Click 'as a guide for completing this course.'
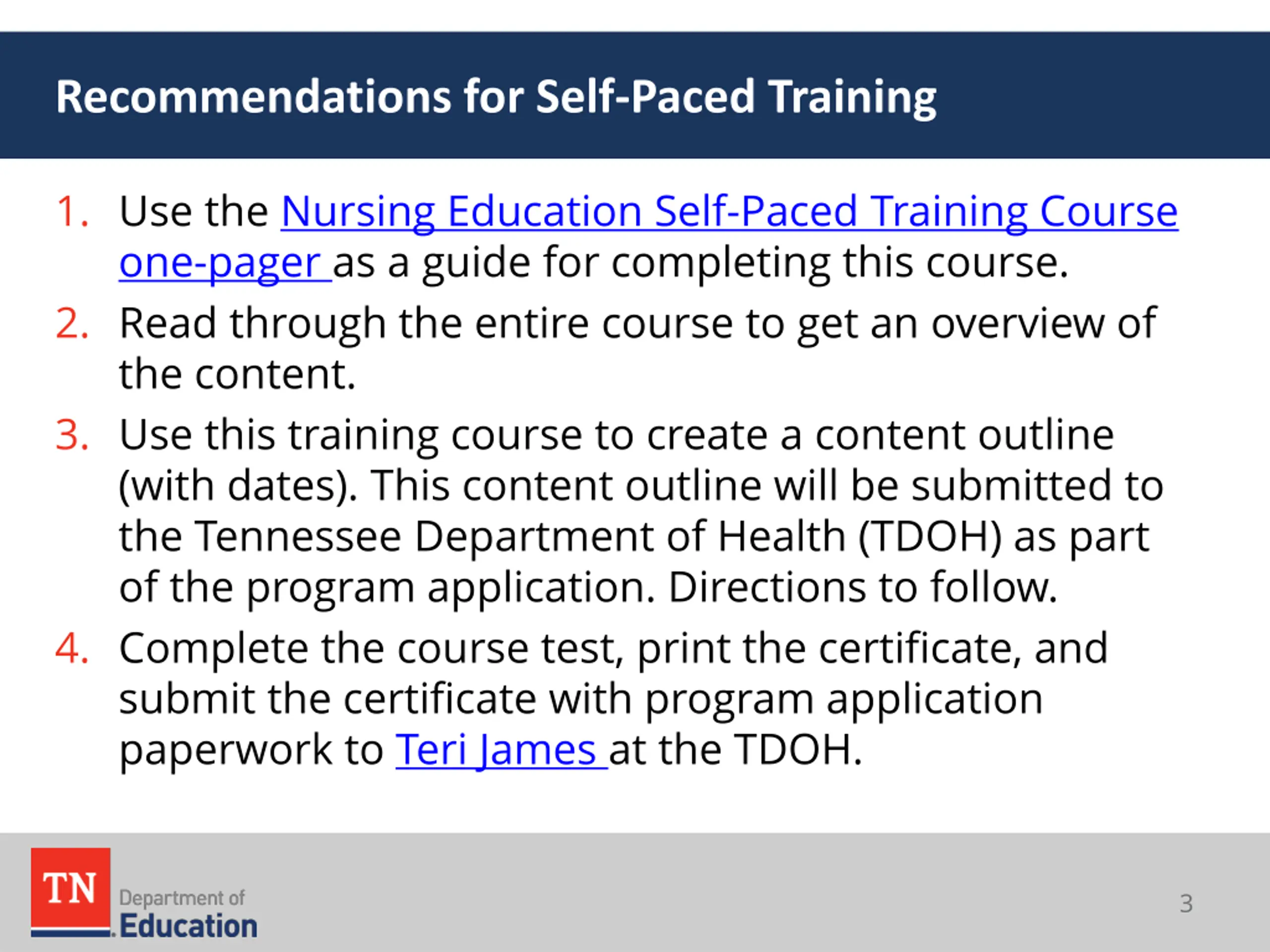This screenshot has height=952, width=1270. [x=700, y=263]
